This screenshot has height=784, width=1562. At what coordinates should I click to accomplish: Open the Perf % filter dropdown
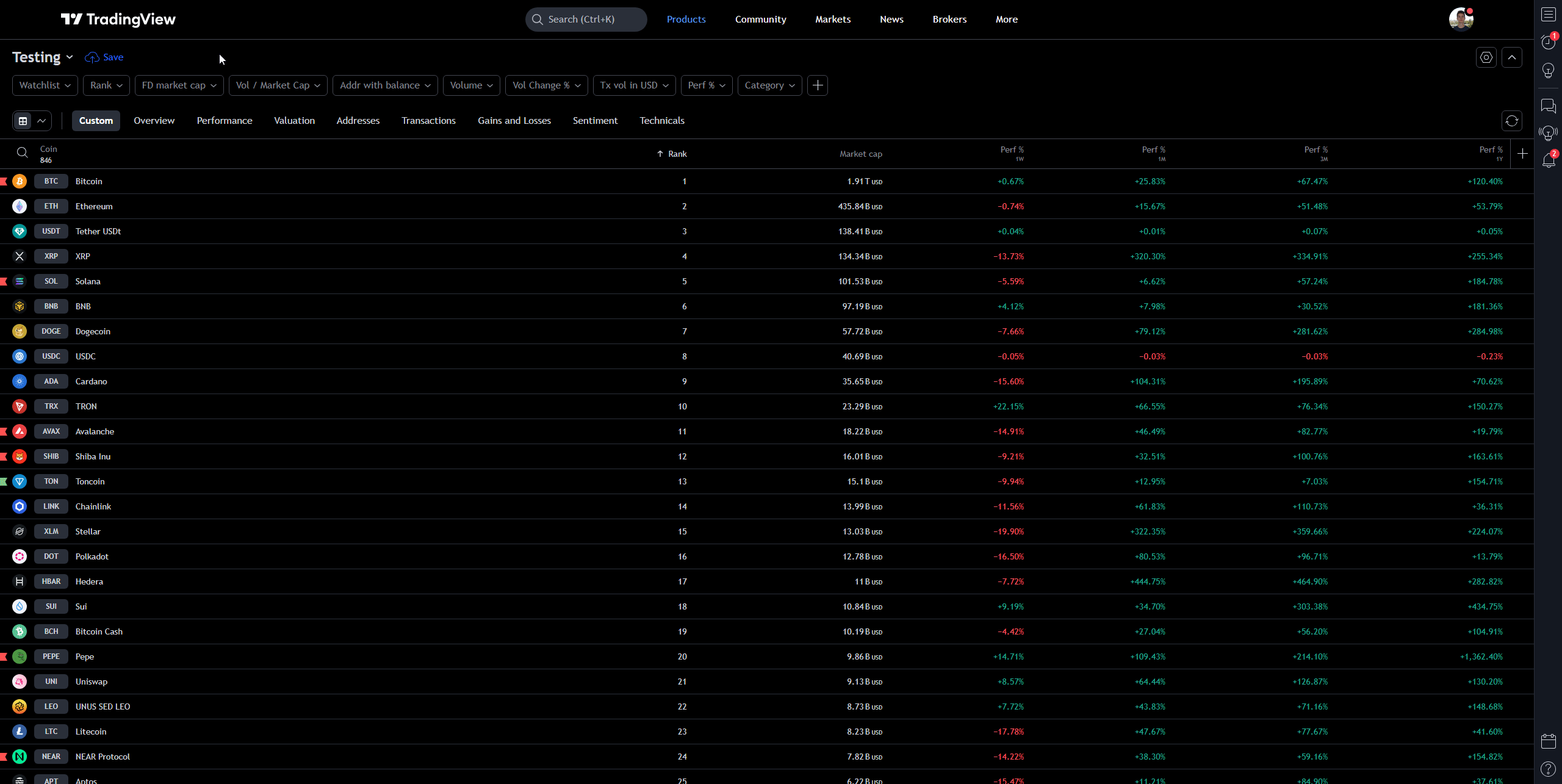[707, 85]
